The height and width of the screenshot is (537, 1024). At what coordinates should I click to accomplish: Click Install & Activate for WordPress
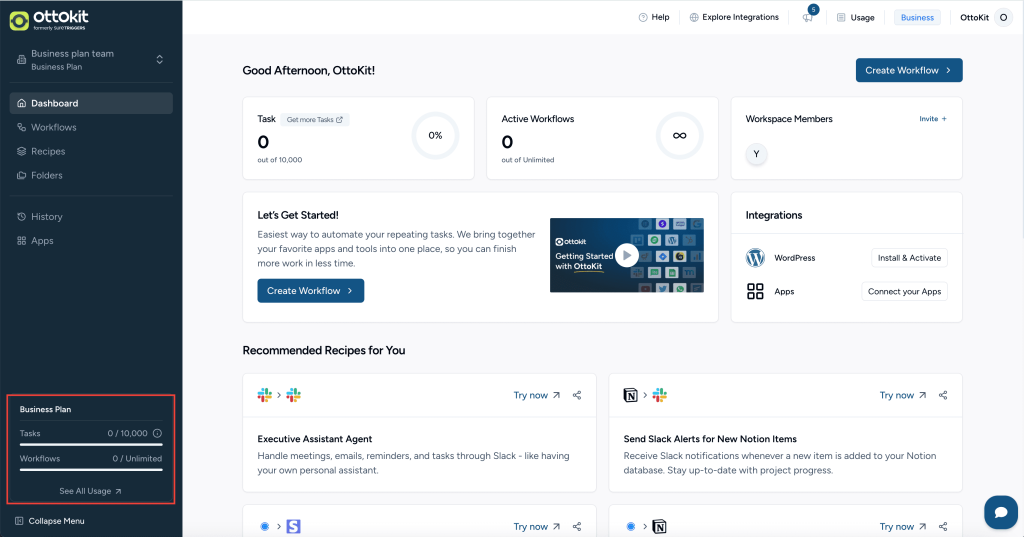click(x=909, y=258)
